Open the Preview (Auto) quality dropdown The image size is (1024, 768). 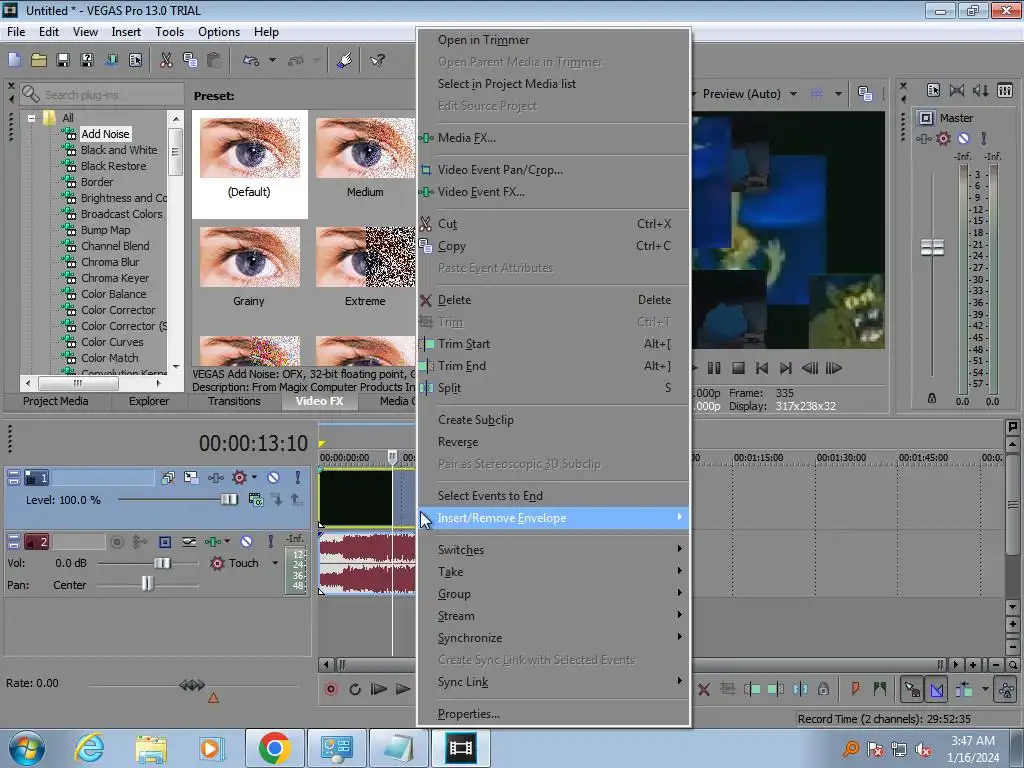[x=793, y=94]
